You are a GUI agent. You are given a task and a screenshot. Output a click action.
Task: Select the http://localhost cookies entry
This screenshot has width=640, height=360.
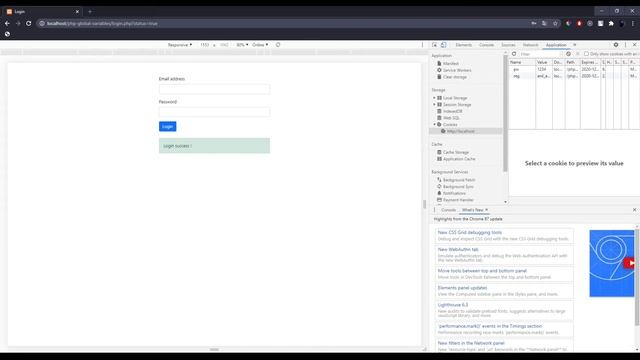(460, 131)
